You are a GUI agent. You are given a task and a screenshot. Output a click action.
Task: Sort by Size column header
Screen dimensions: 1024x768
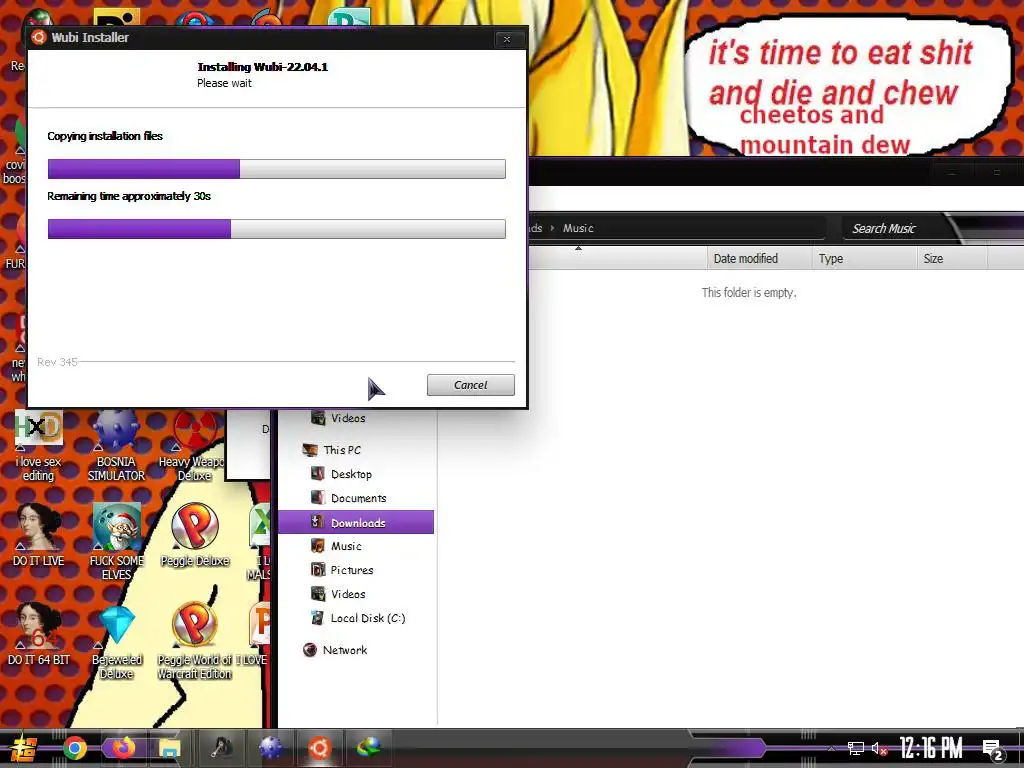(x=952, y=259)
